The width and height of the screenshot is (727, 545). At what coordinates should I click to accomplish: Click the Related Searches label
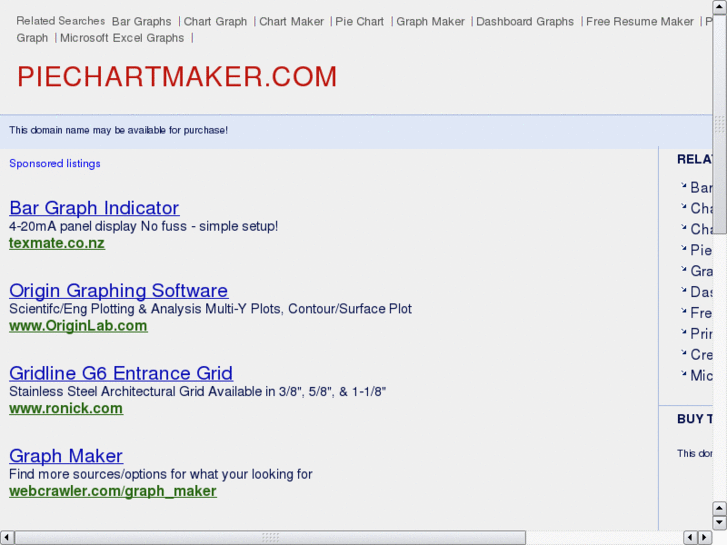pos(61,21)
